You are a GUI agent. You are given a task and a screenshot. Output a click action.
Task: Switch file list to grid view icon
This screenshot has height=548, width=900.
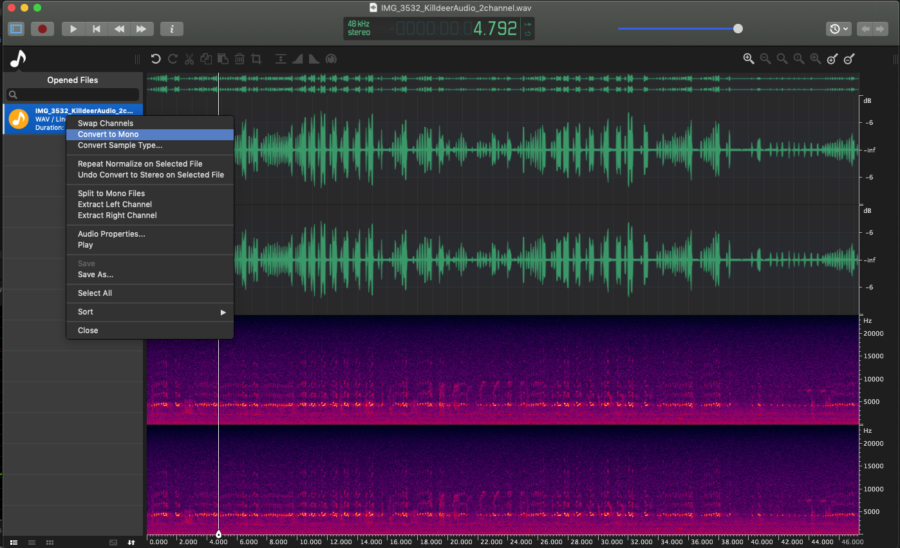point(50,542)
